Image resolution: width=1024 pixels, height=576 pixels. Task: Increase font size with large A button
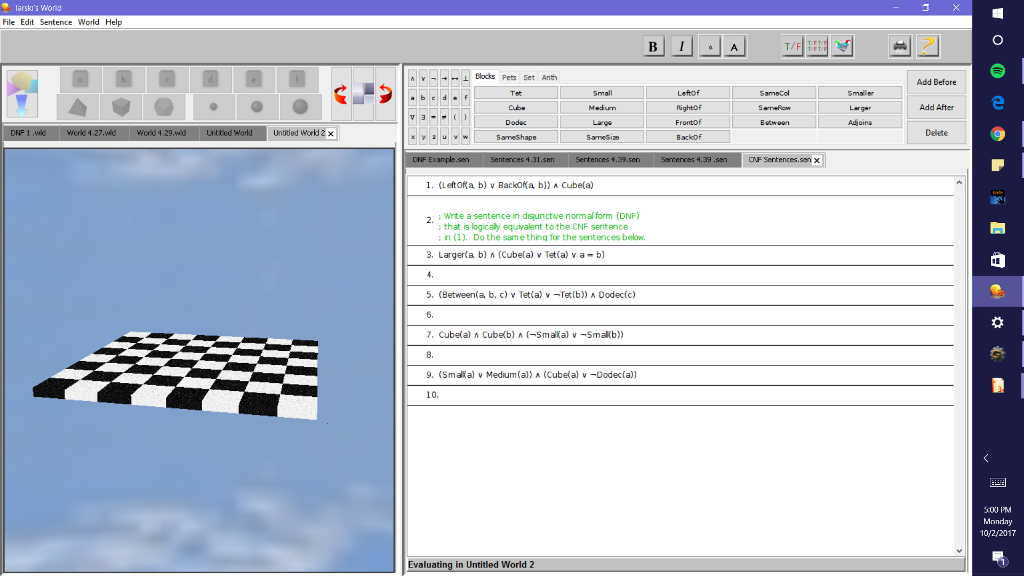point(734,46)
